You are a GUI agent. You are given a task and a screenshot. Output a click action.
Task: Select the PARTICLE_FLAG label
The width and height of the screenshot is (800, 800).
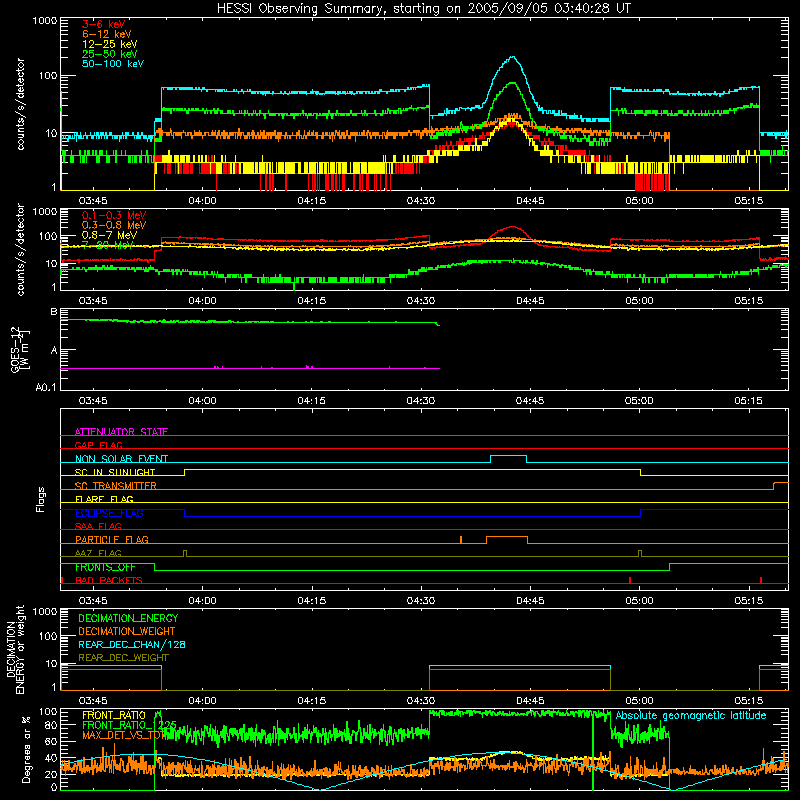point(112,540)
